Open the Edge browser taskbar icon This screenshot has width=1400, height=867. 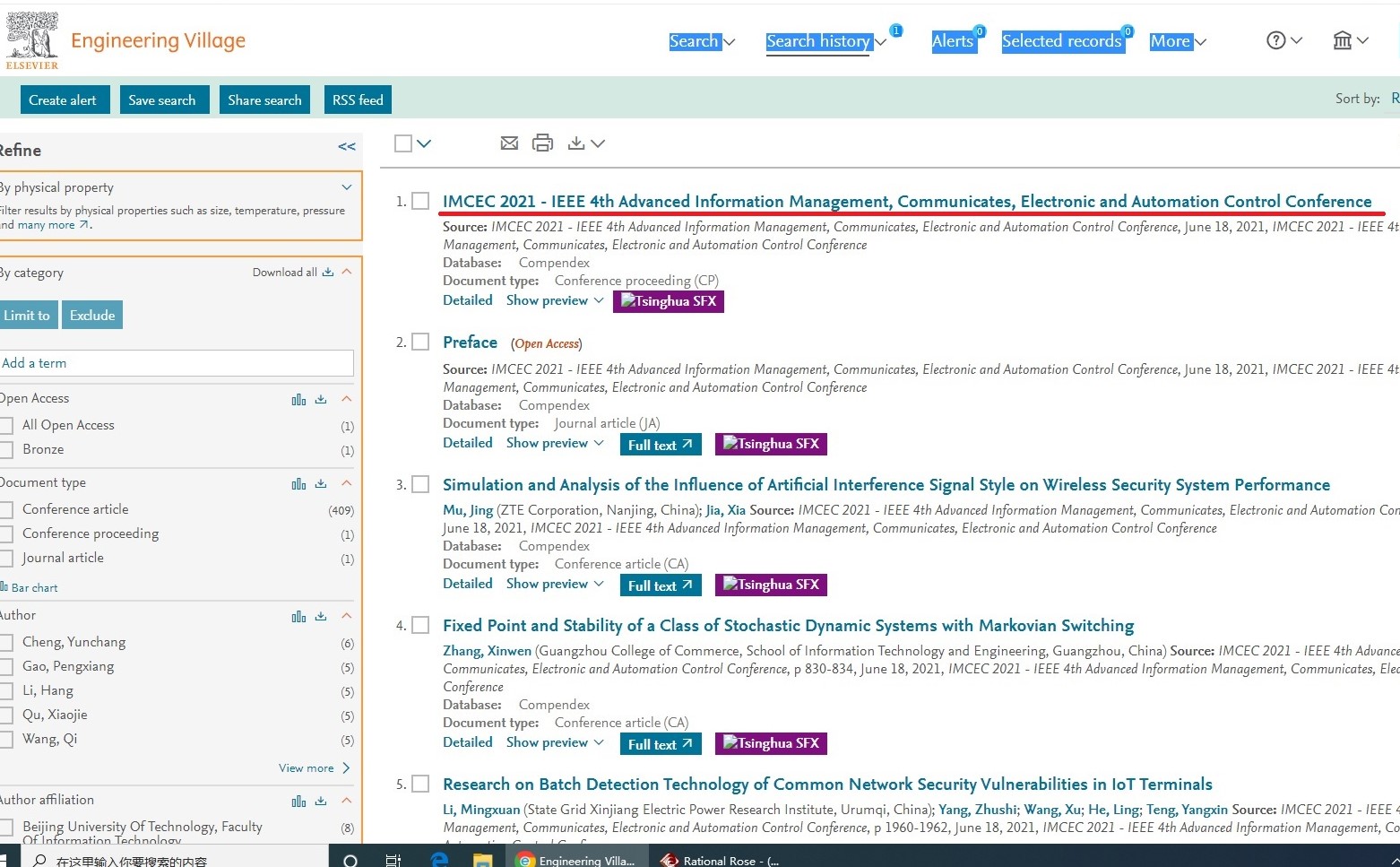click(439, 860)
